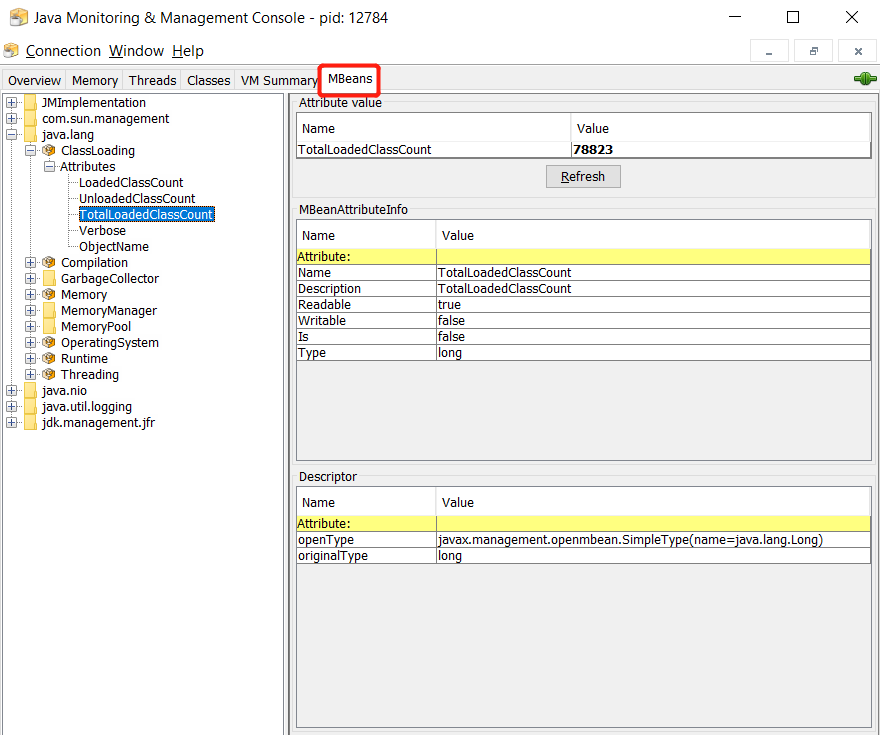Open the Connection menu
880x735 pixels.
pyautogui.click(x=63, y=51)
